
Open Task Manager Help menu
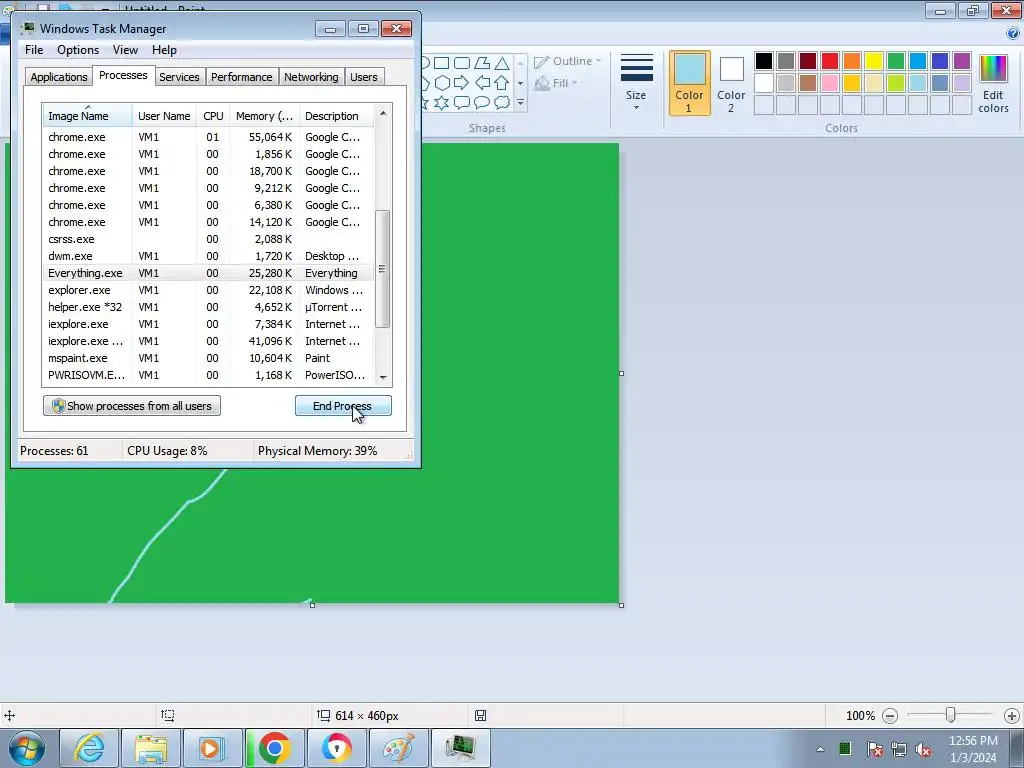(164, 50)
